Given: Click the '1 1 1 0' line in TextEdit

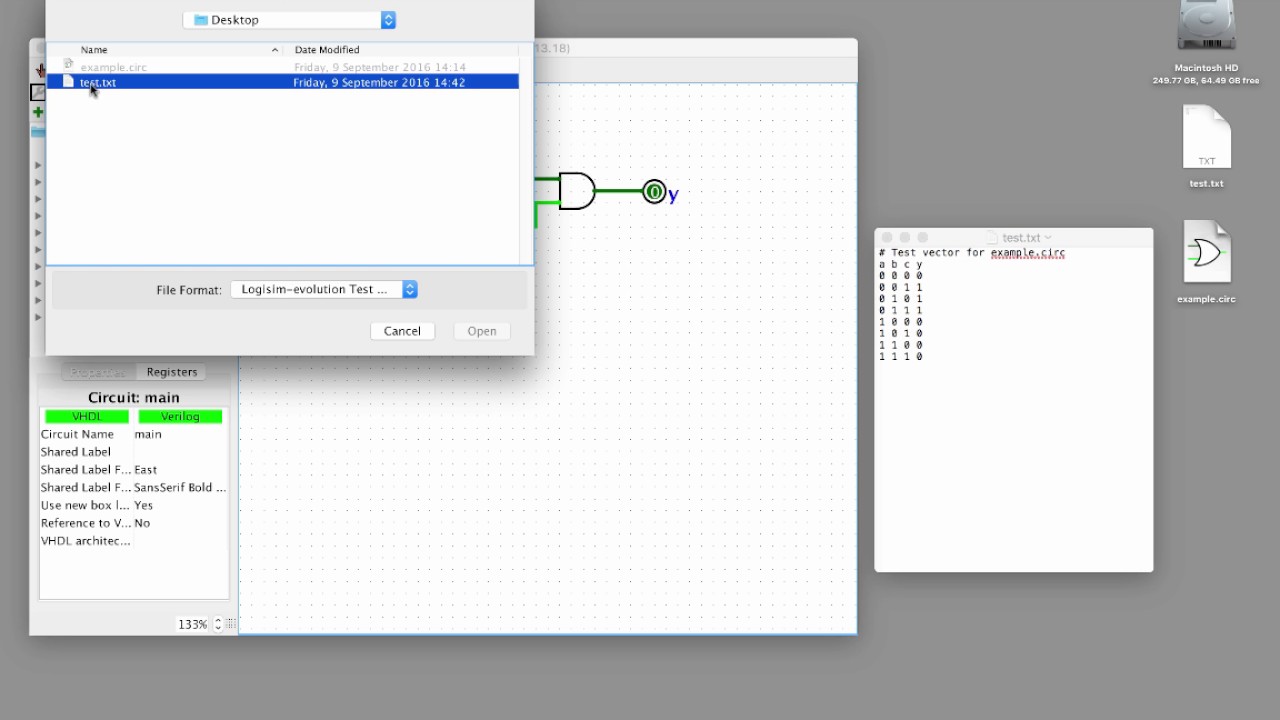Looking at the screenshot, I should coord(901,357).
